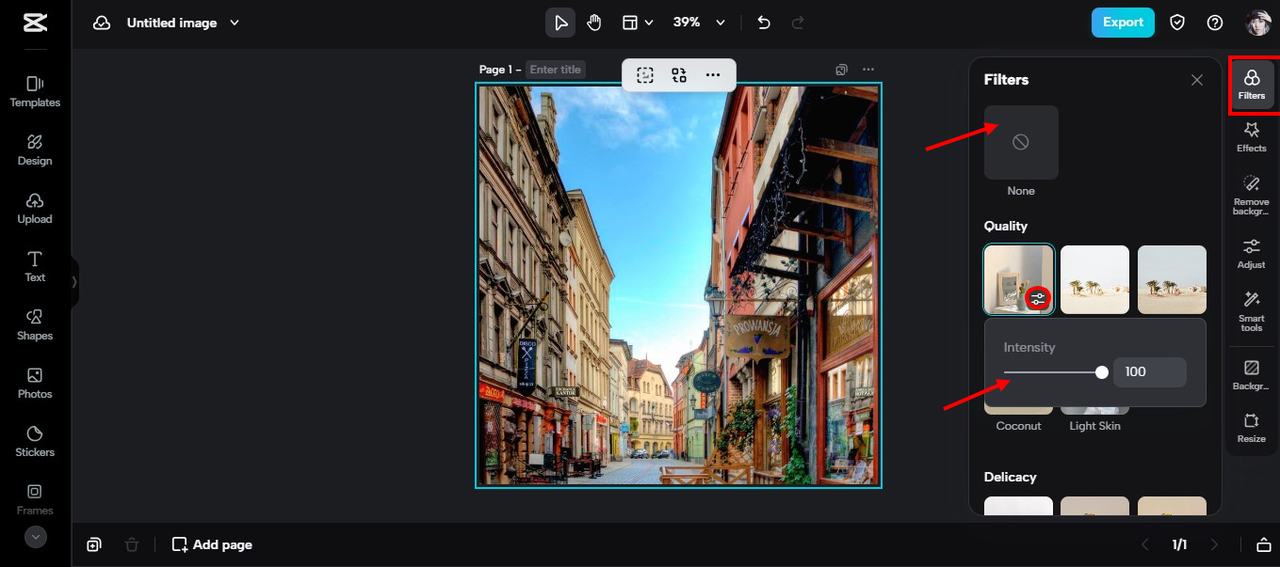Image resolution: width=1280 pixels, height=567 pixels.
Task: Open the 39% zoom level dropdown
Action: click(698, 23)
